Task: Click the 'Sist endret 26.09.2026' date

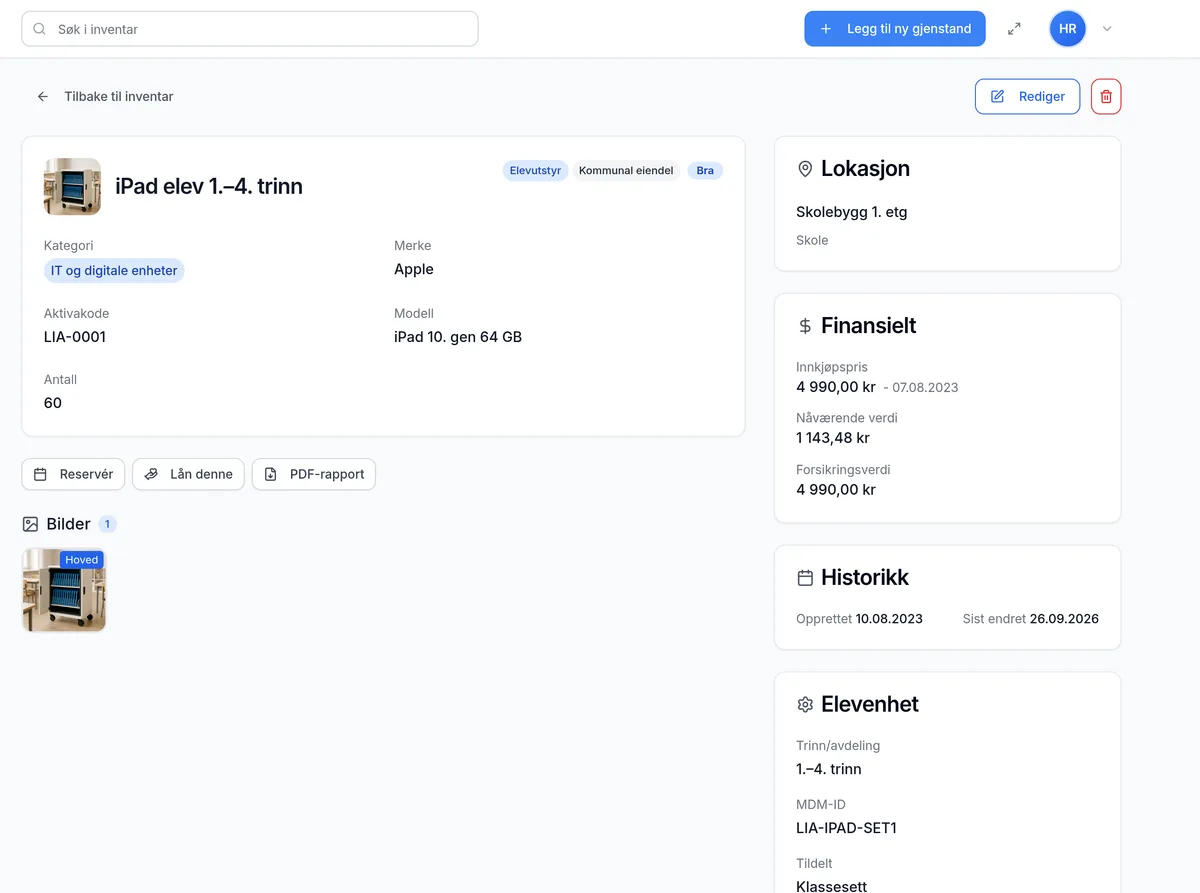Action: click(x=1030, y=619)
